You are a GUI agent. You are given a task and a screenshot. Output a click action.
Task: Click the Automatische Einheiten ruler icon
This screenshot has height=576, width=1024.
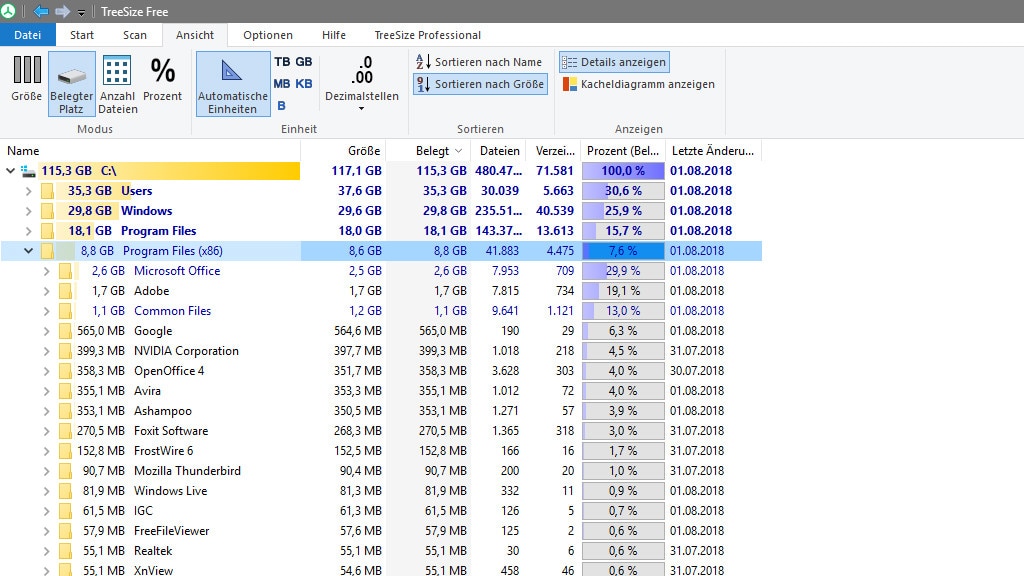232,72
